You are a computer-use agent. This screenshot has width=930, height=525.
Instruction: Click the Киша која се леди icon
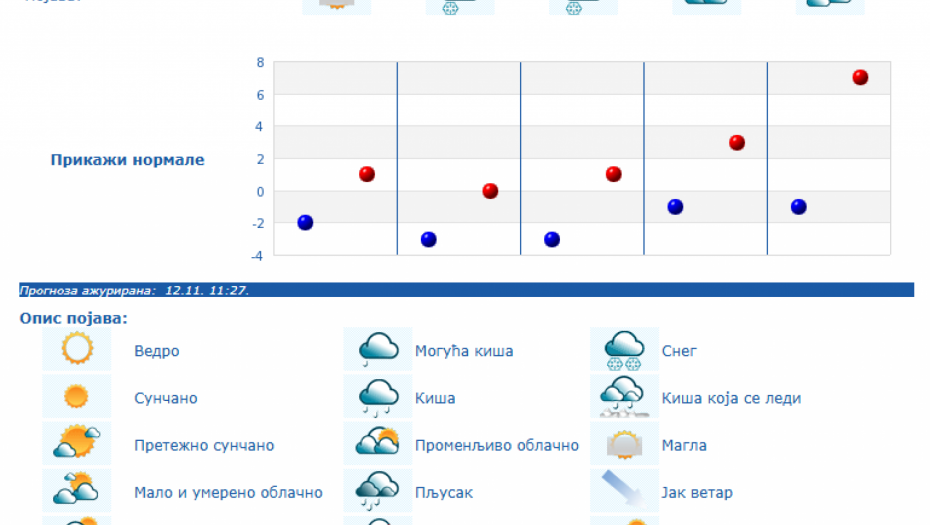[x=624, y=396]
